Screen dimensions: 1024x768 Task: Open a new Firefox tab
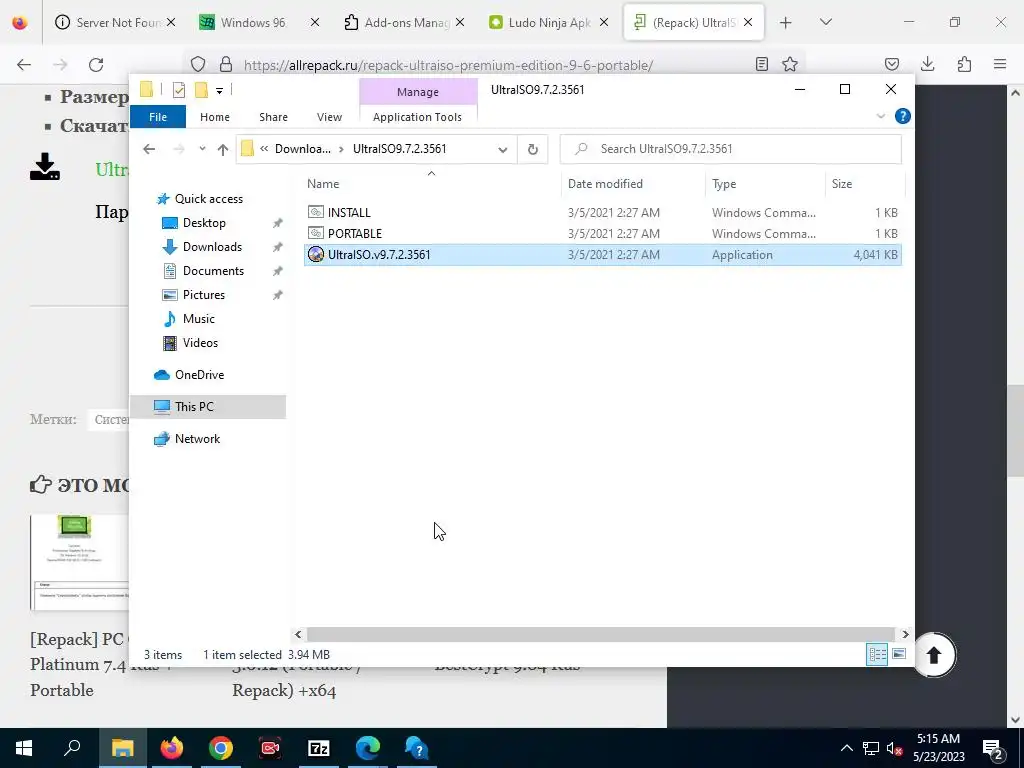(x=786, y=23)
